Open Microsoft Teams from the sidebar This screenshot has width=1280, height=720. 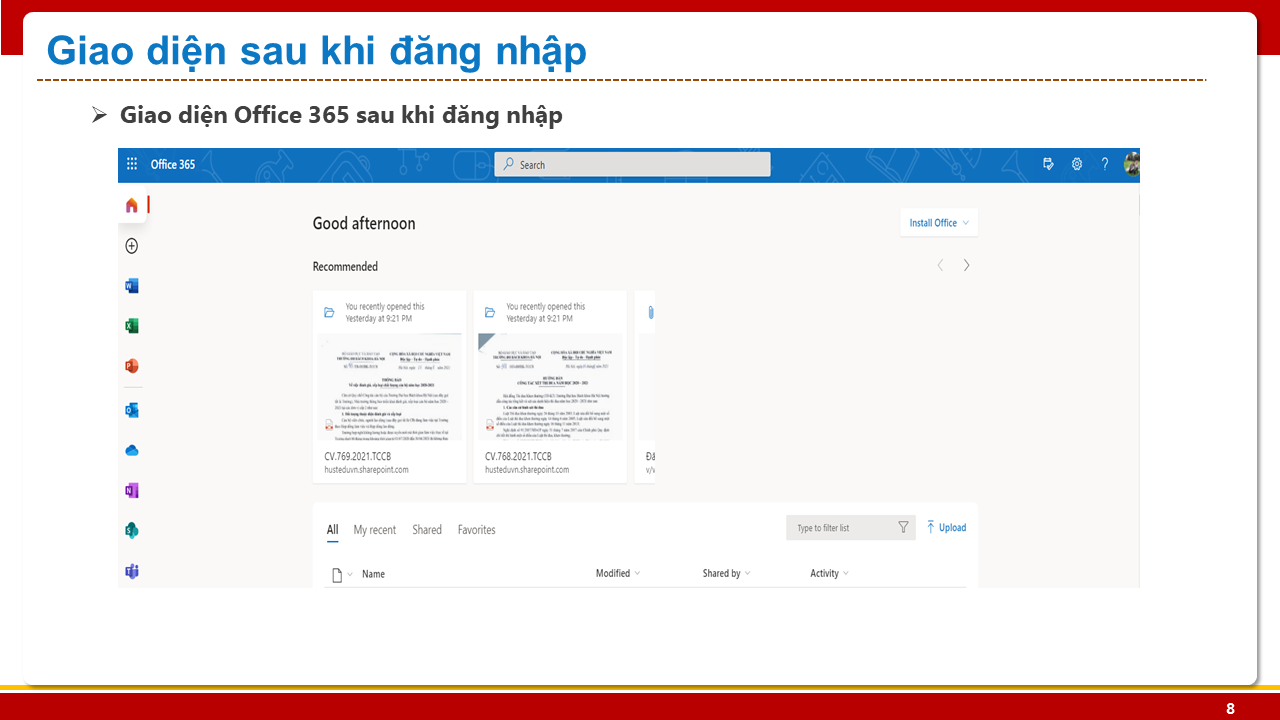[x=132, y=571]
